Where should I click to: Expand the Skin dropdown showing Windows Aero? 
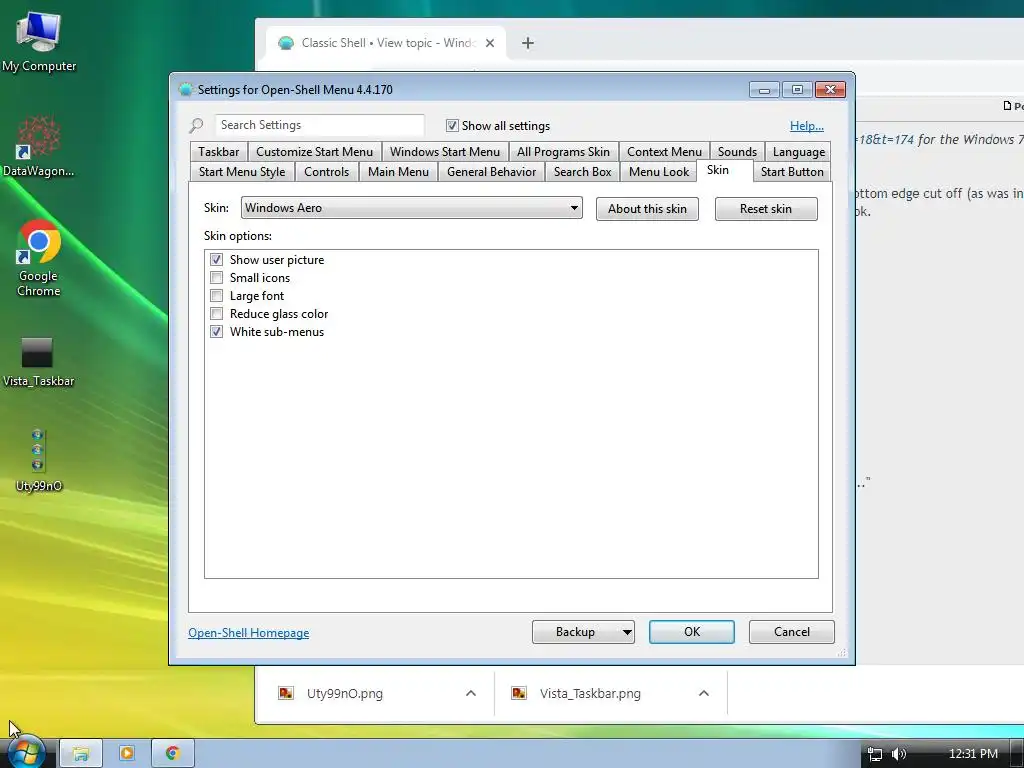[411, 208]
